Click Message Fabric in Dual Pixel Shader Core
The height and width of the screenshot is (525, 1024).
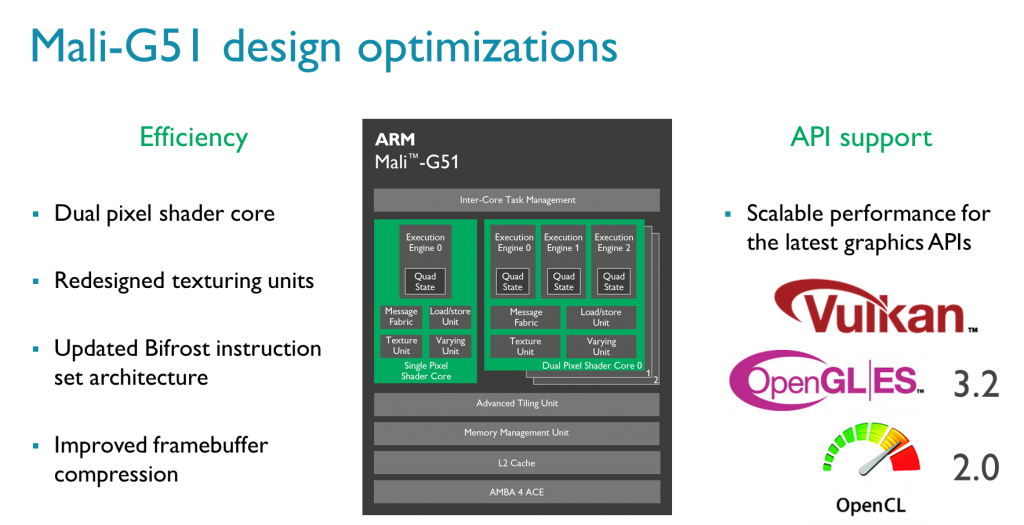pyautogui.click(x=525, y=317)
